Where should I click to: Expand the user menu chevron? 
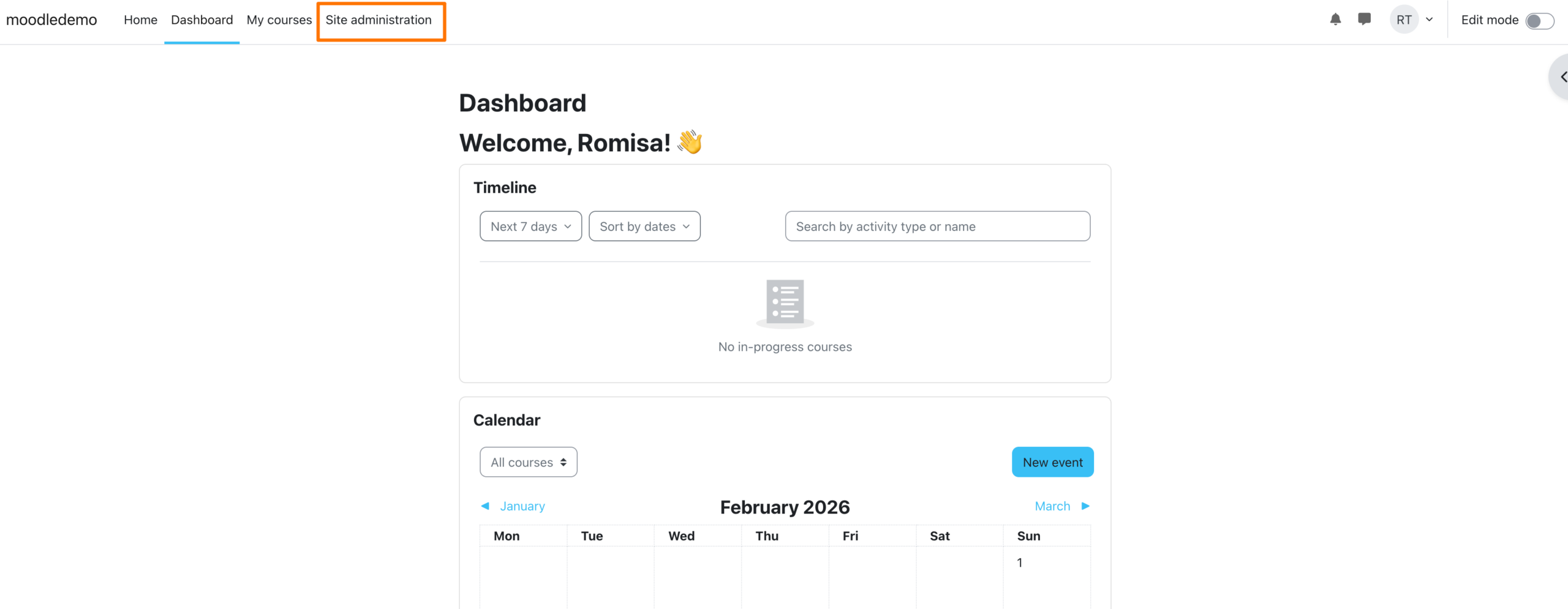pyautogui.click(x=1430, y=20)
